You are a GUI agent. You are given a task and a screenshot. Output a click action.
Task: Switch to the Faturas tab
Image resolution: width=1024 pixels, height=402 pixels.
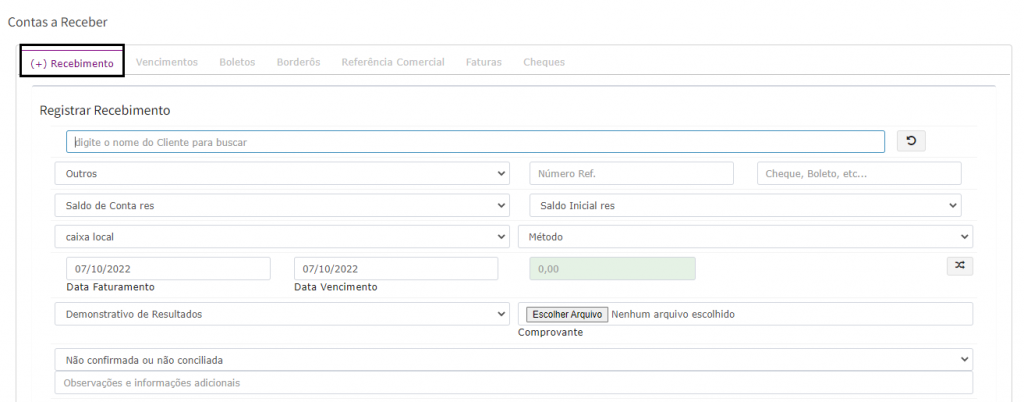click(x=484, y=62)
